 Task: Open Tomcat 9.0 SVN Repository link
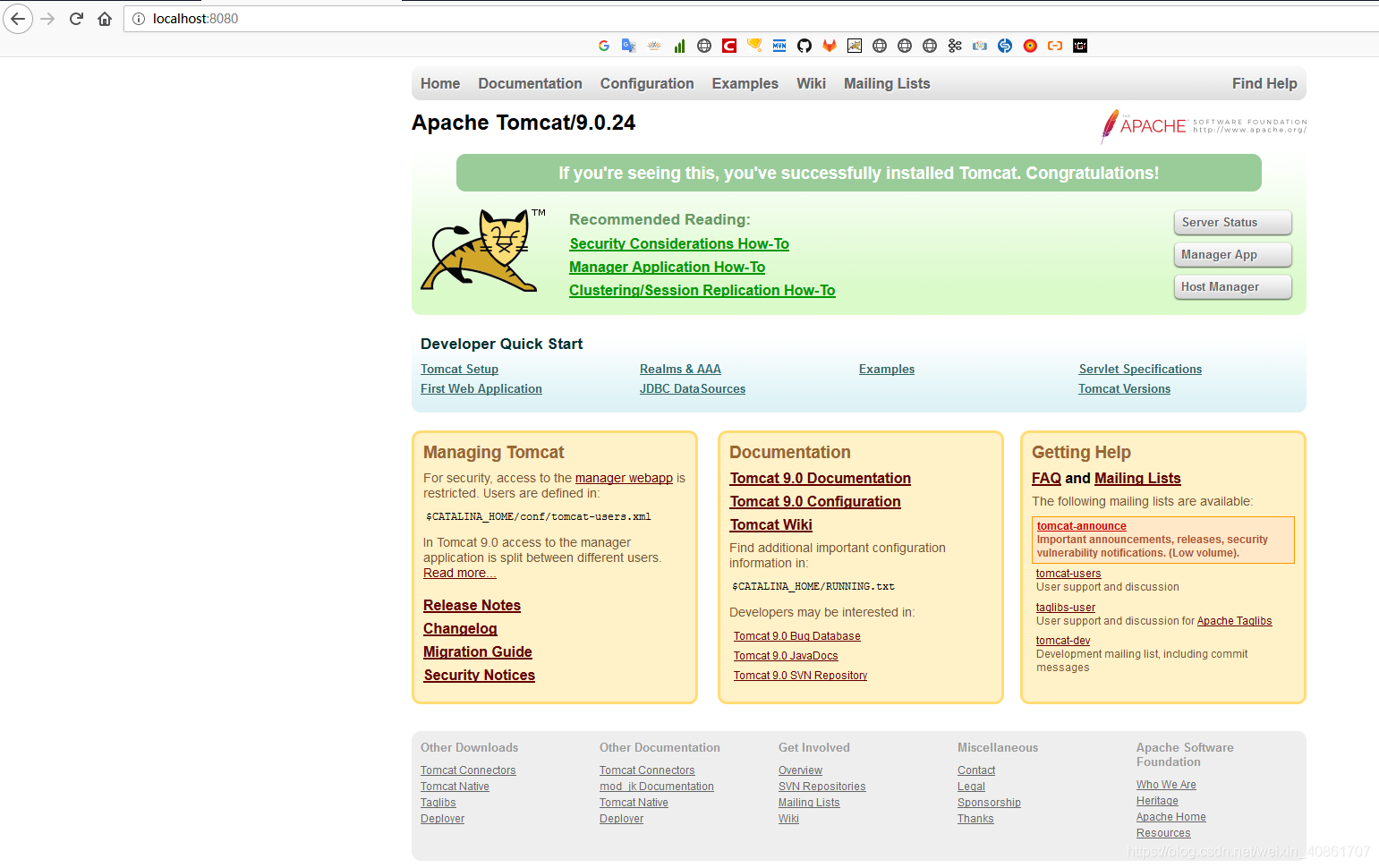(800, 676)
